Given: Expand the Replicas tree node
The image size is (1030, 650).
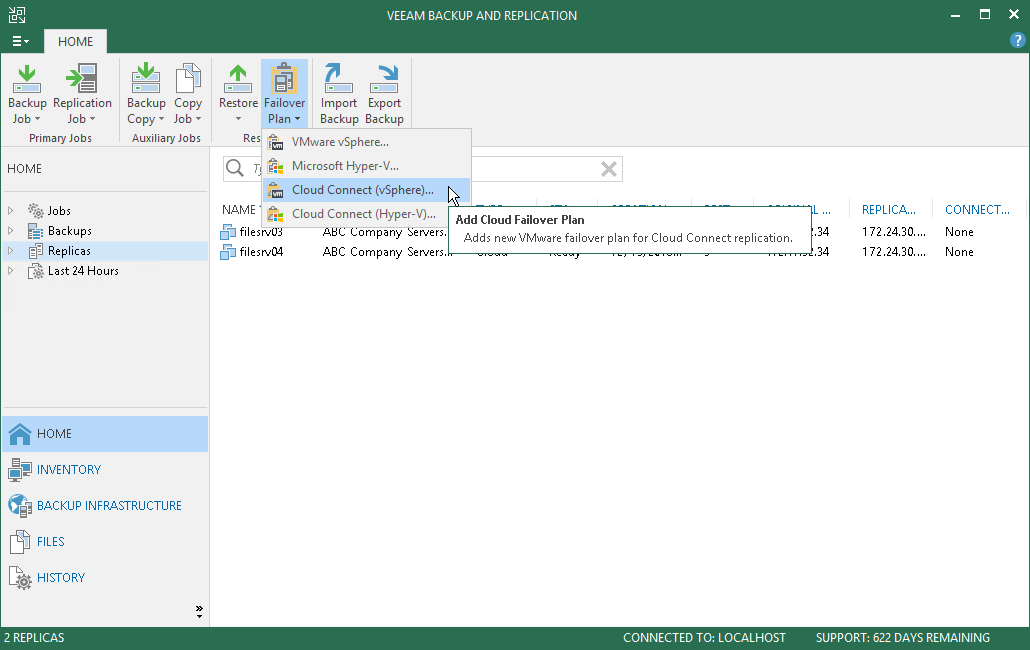Looking at the screenshot, I should point(11,251).
